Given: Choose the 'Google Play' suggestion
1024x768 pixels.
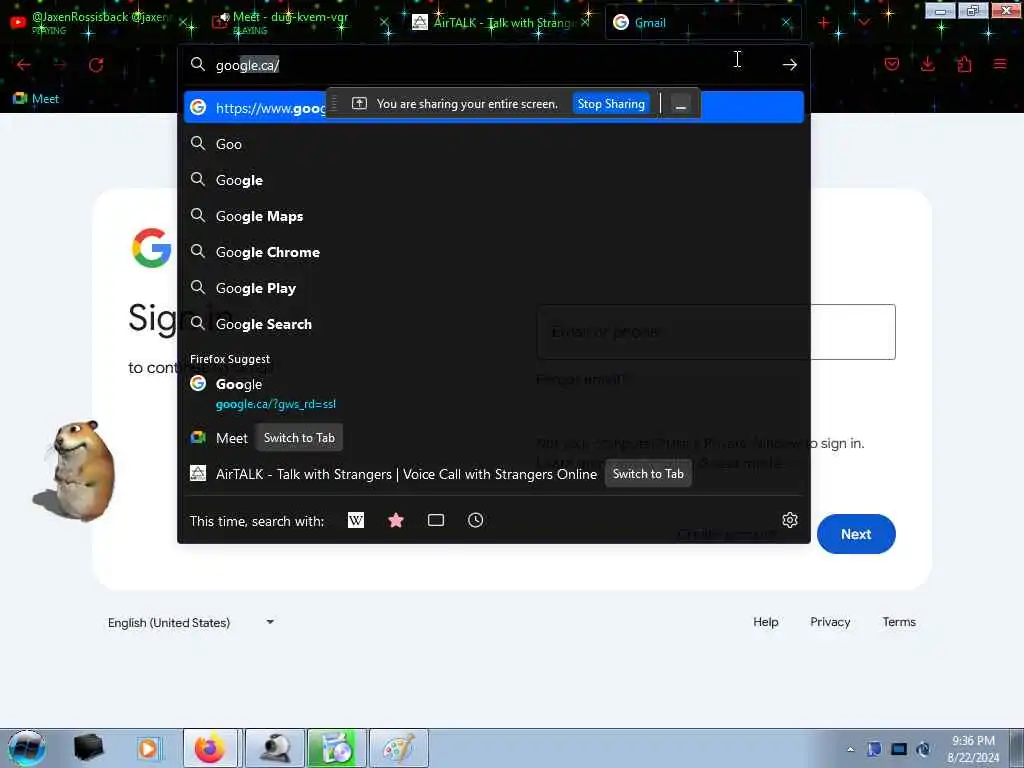Looking at the screenshot, I should 494,287.
